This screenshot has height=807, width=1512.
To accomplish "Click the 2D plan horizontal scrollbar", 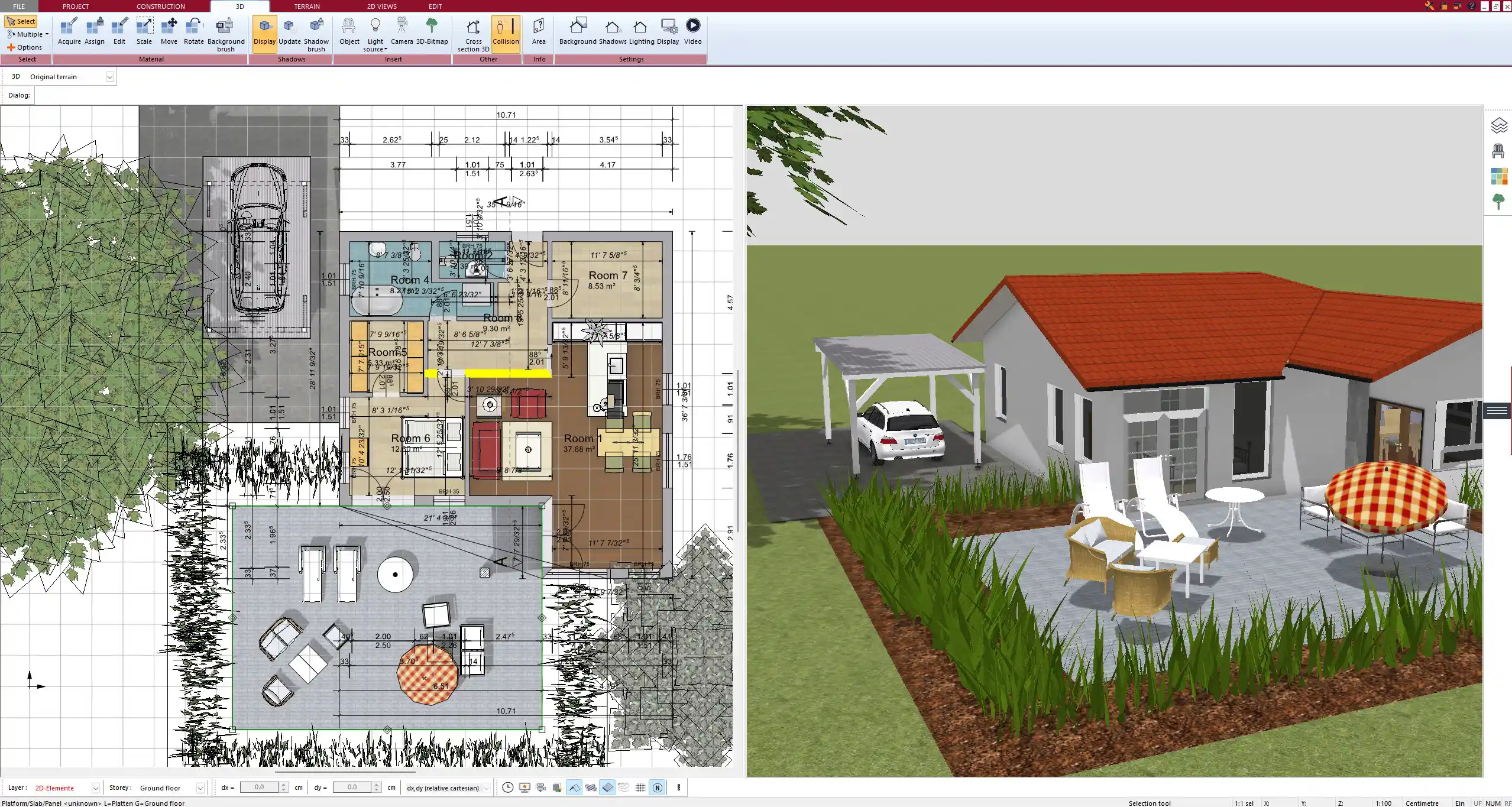I will [345, 772].
